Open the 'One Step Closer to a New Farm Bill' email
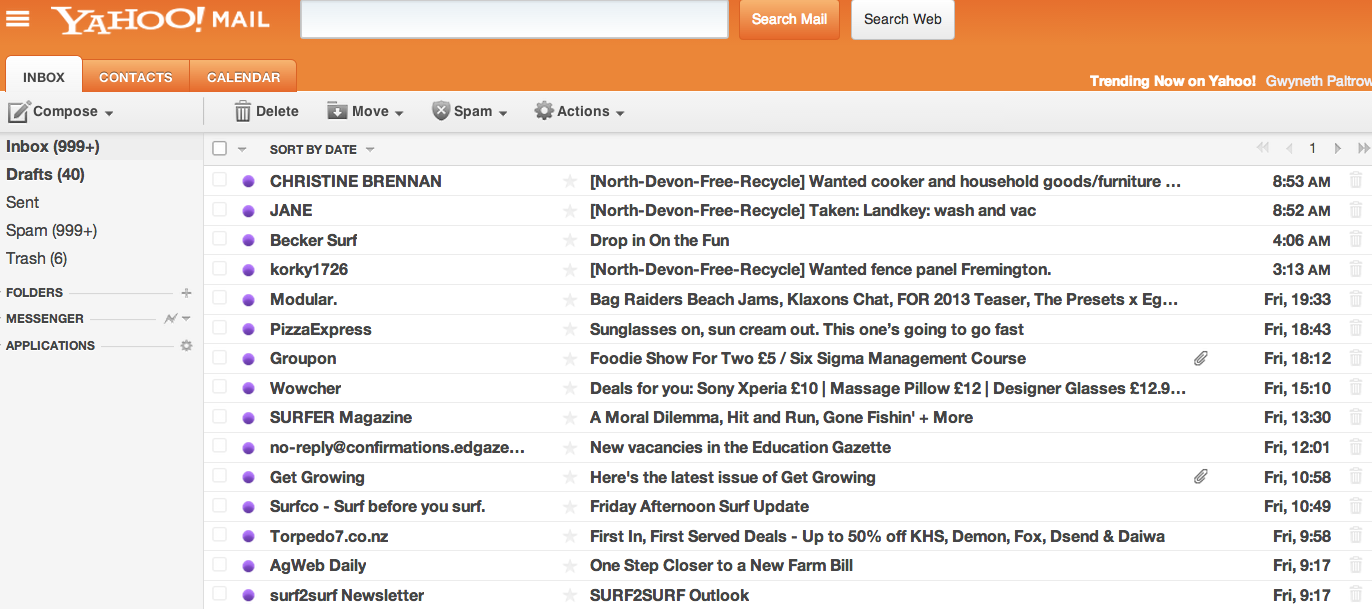Image resolution: width=1372 pixels, height=609 pixels. tap(721, 565)
